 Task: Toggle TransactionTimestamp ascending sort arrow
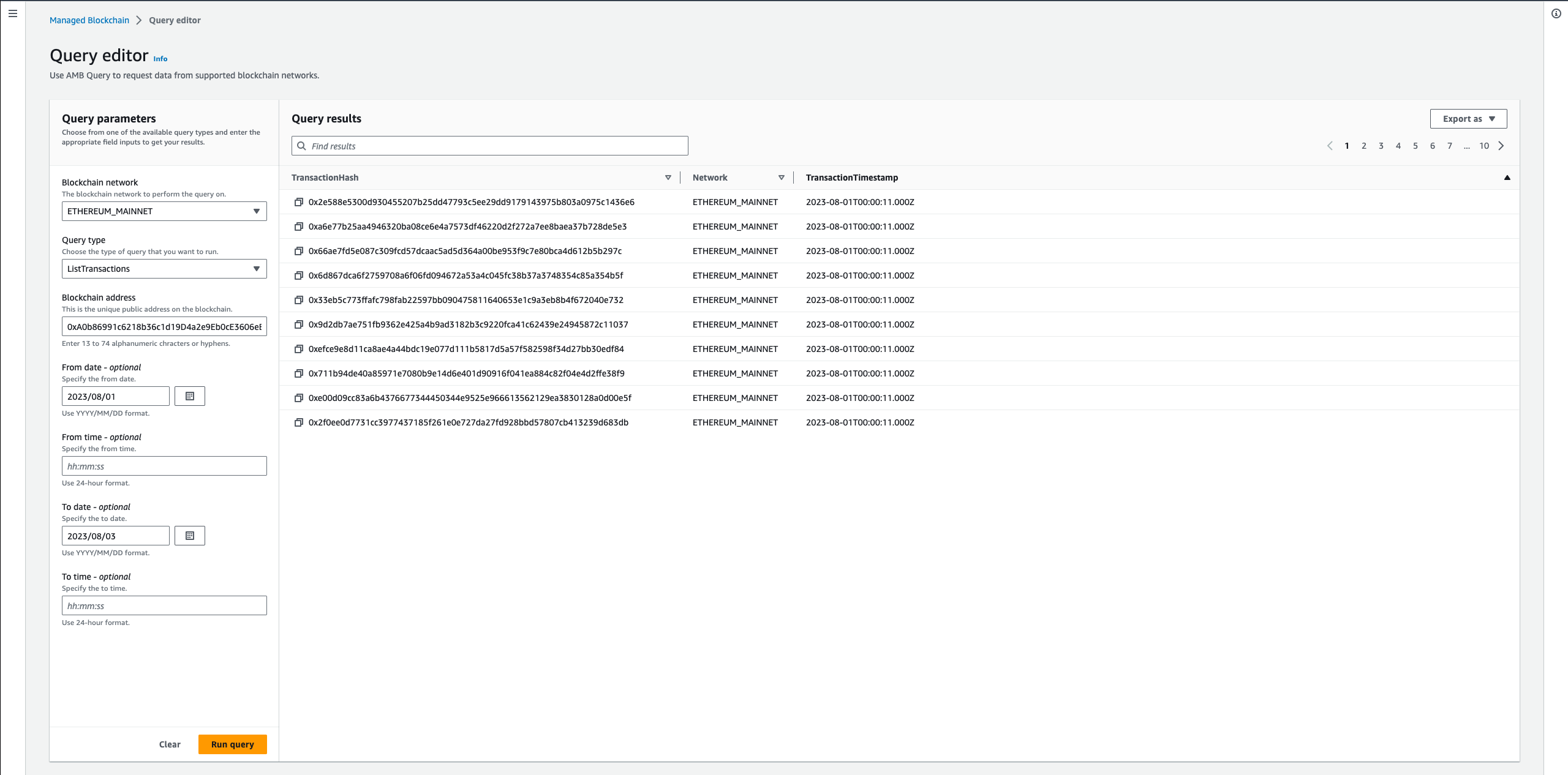(1507, 178)
